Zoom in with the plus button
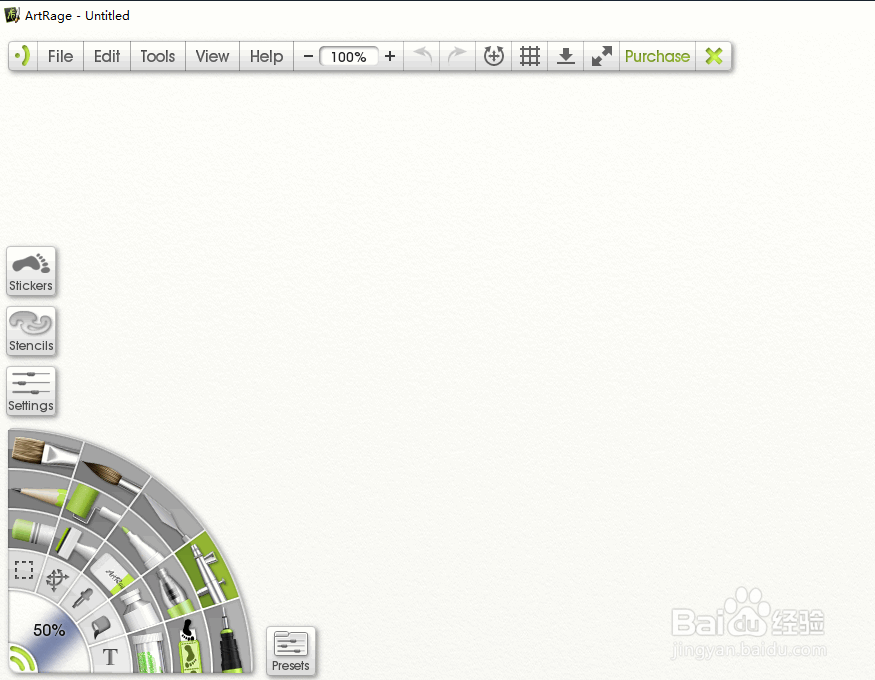 390,56
